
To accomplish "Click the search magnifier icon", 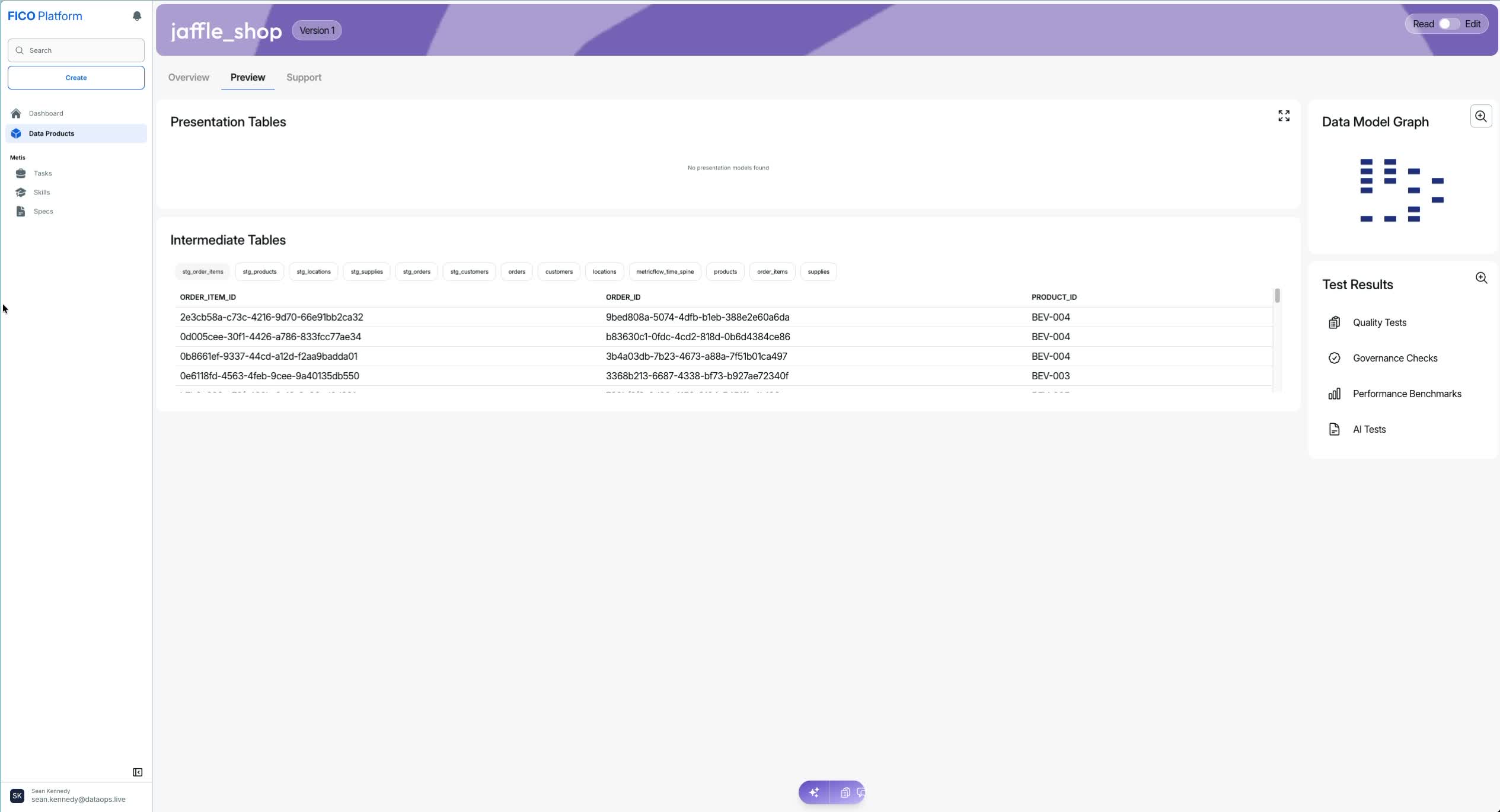I will [20, 50].
